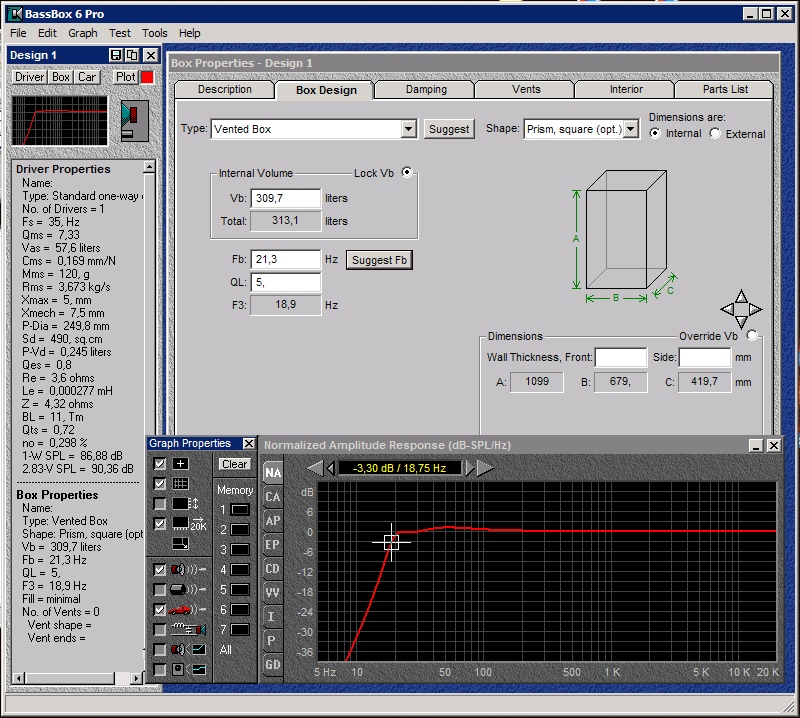Toggle the grid lines checkbox
The height and width of the screenshot is (718, 800).
point(160,484)
